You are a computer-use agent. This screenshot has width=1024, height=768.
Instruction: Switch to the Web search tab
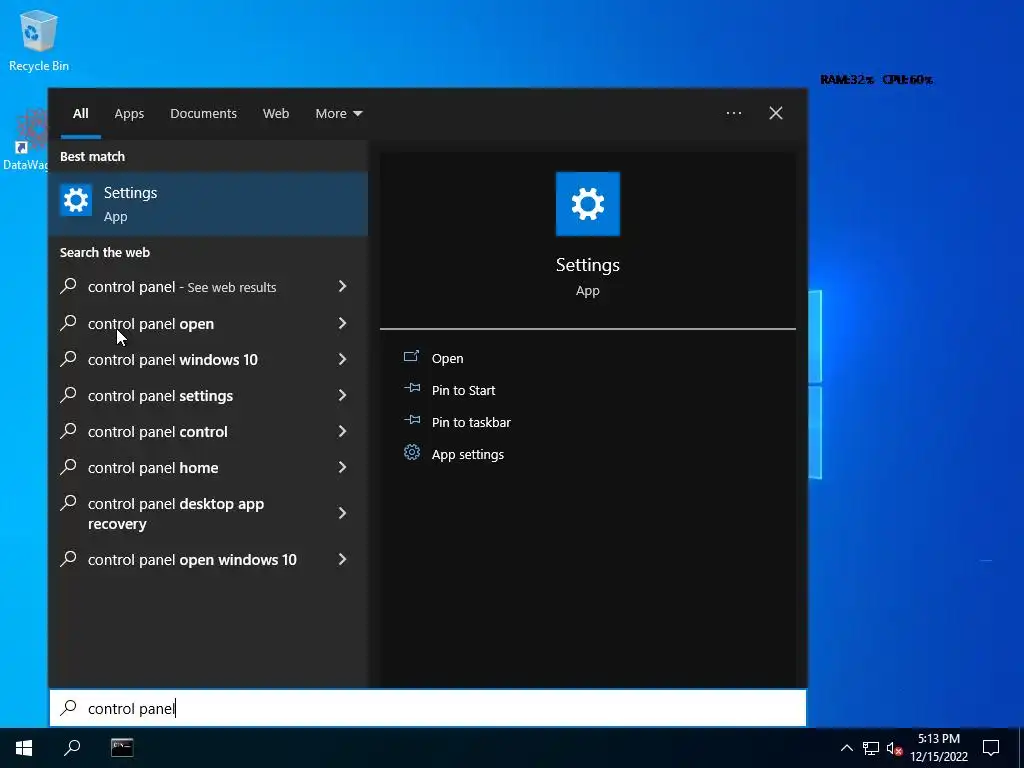click(x=276, y=114)
